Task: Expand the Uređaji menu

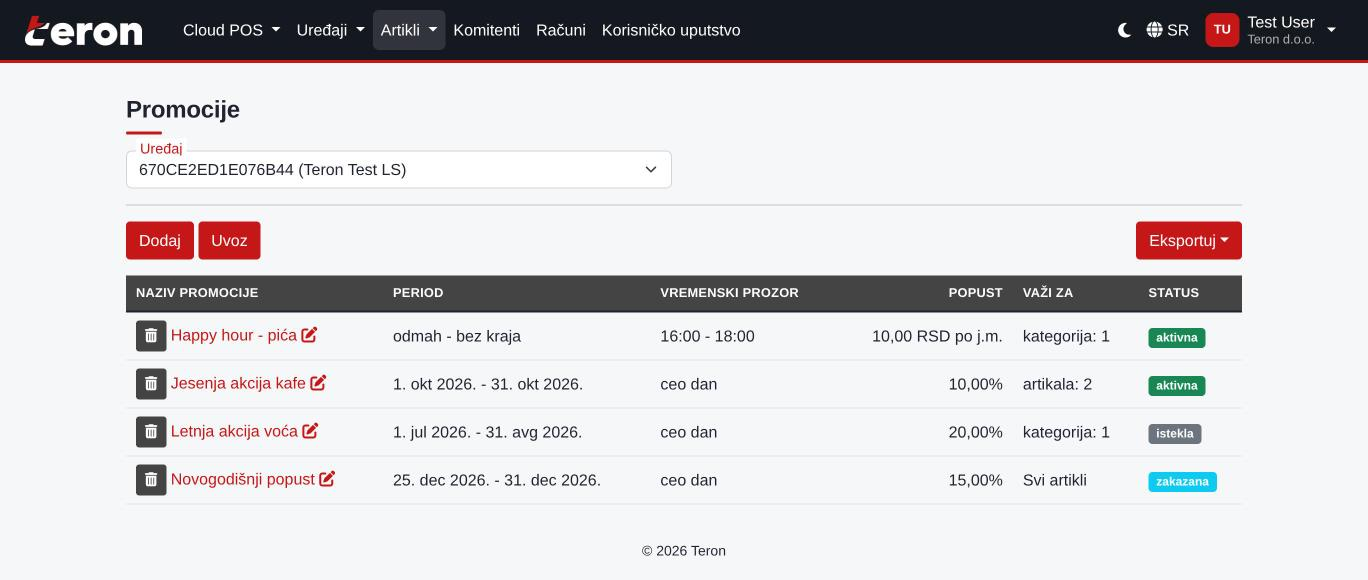Action: 330,30
